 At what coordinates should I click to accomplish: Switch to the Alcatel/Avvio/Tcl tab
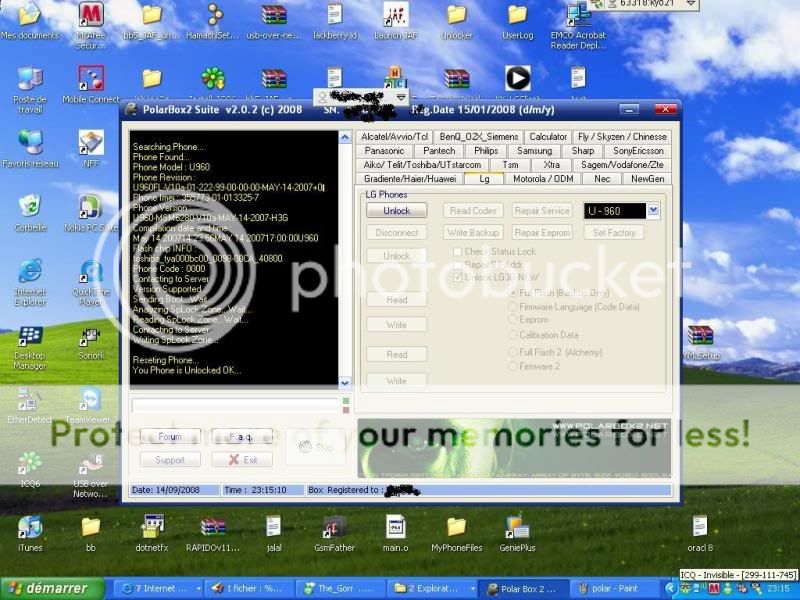pos(394,137)
